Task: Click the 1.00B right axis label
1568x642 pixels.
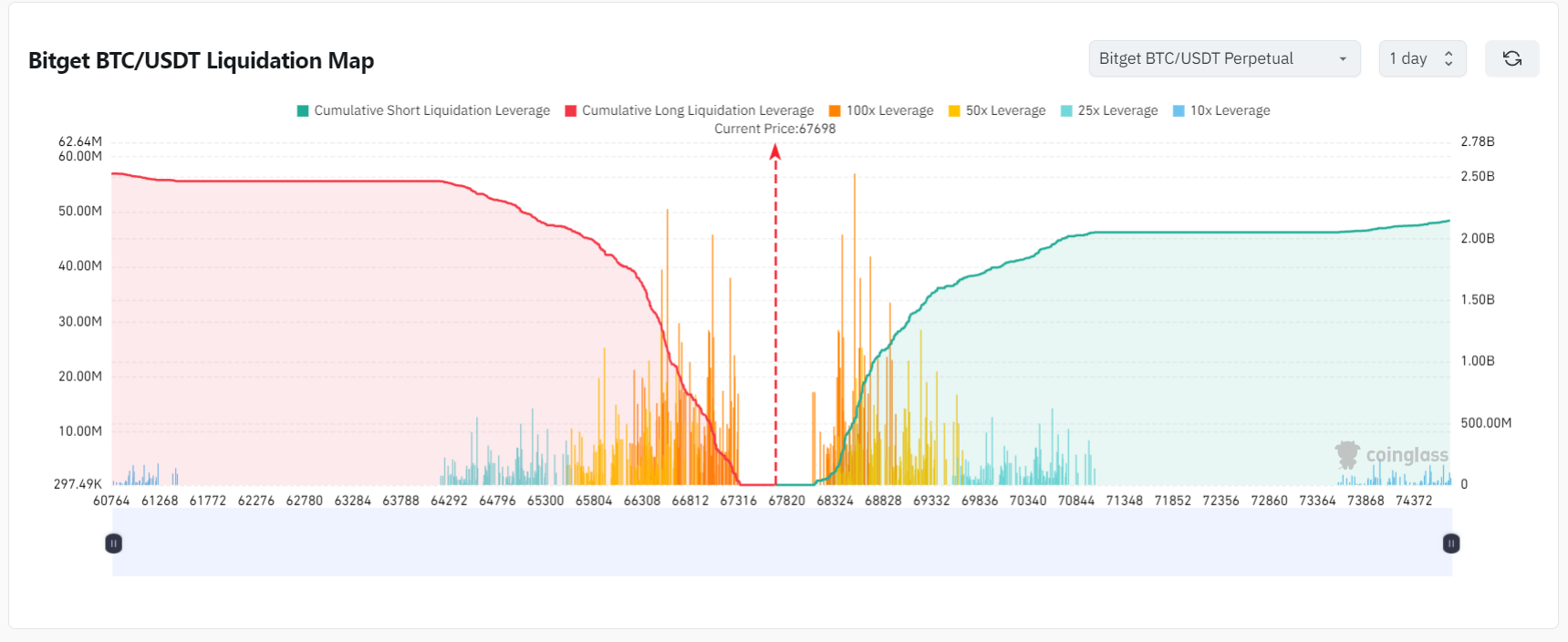Action: (x=1478, y=361)
